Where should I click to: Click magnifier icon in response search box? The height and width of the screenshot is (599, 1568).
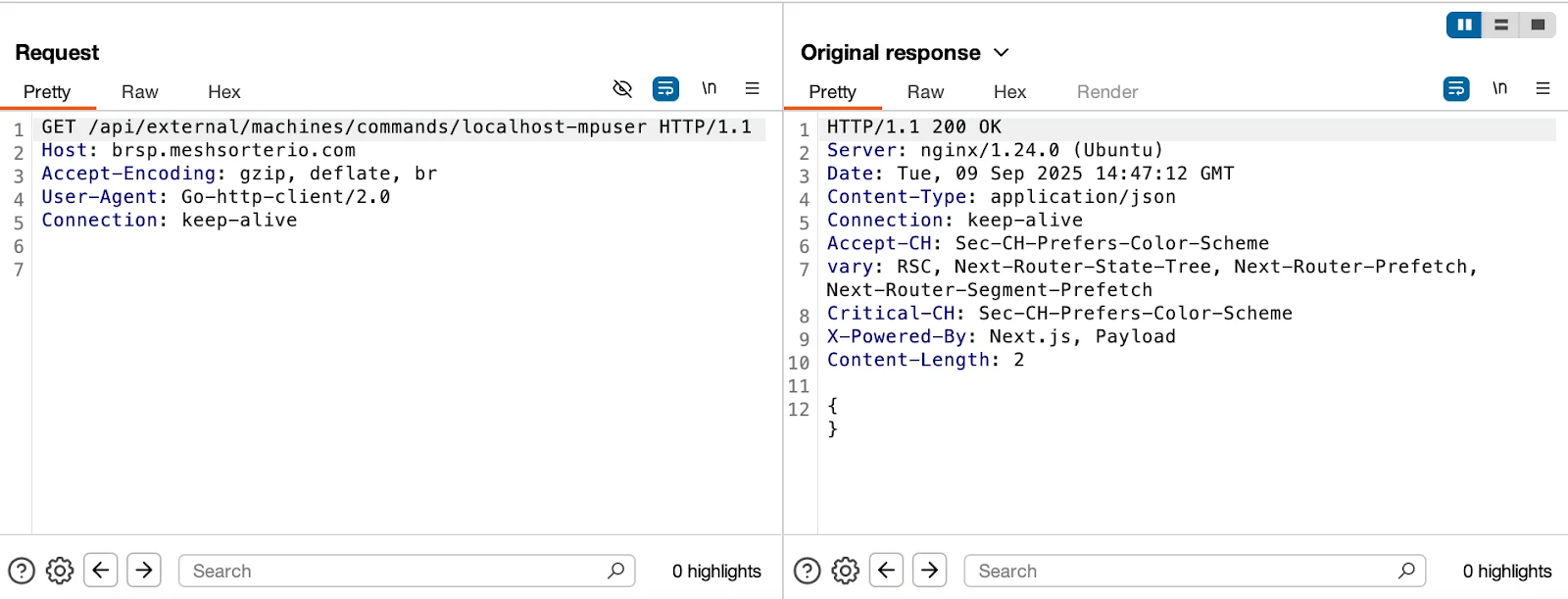tap(1407, 571)
